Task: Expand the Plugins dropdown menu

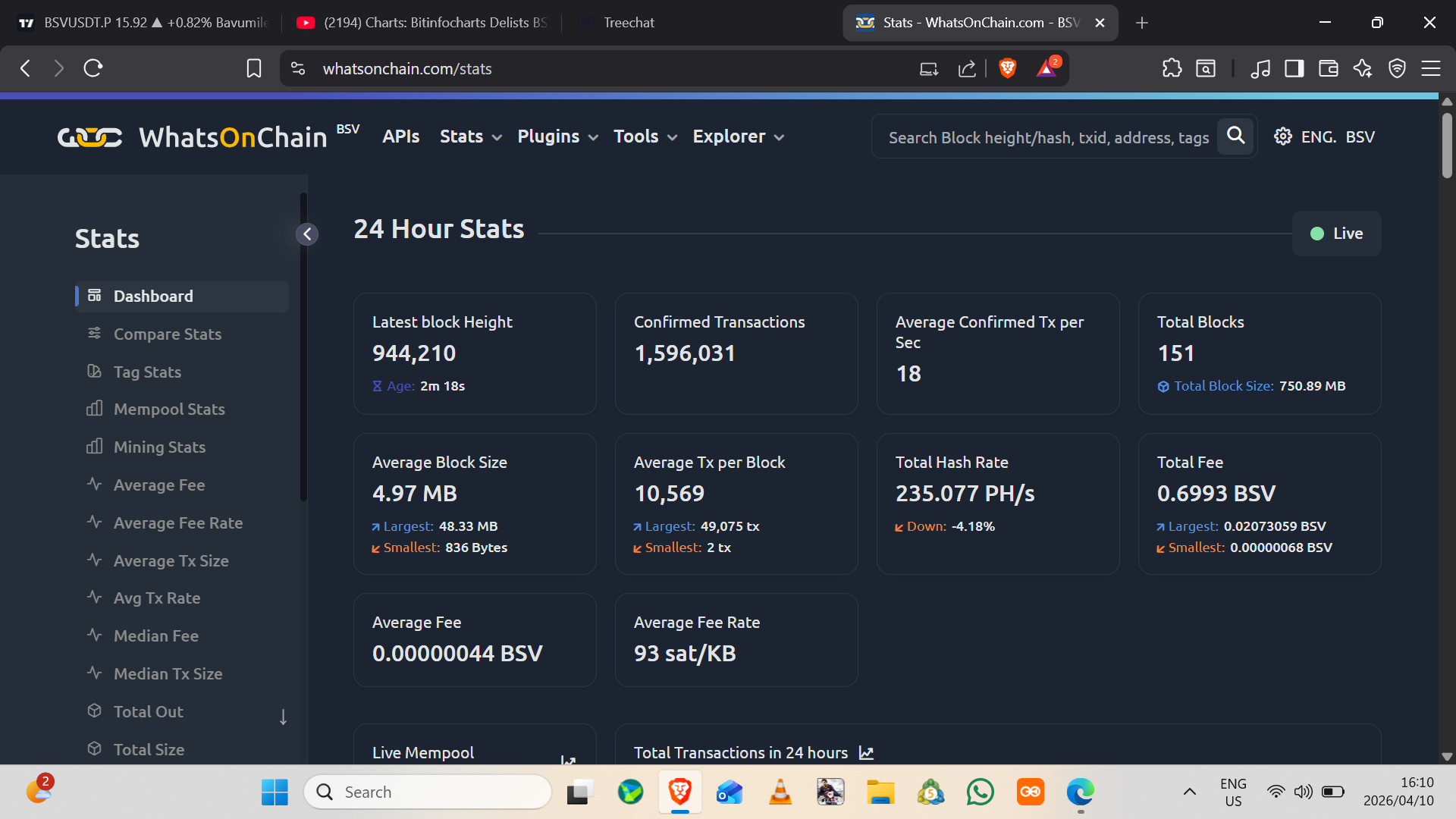Action: [557, 136]
